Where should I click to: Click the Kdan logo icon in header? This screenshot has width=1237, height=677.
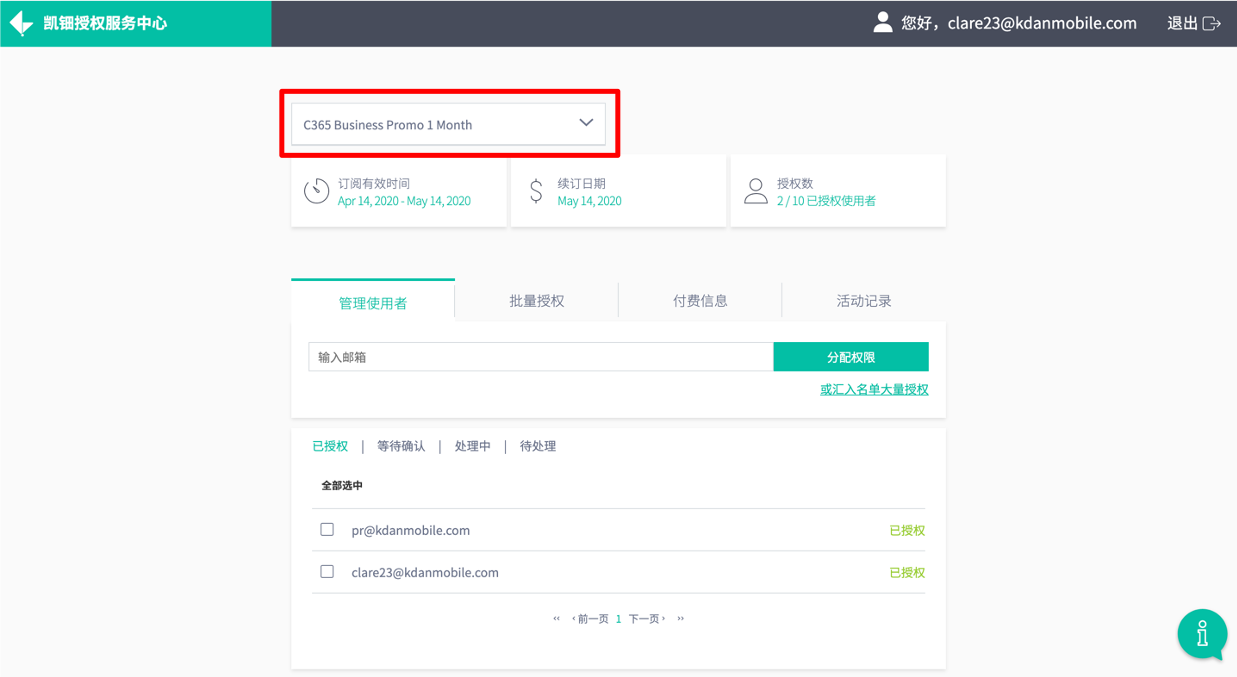coord(21,23)
